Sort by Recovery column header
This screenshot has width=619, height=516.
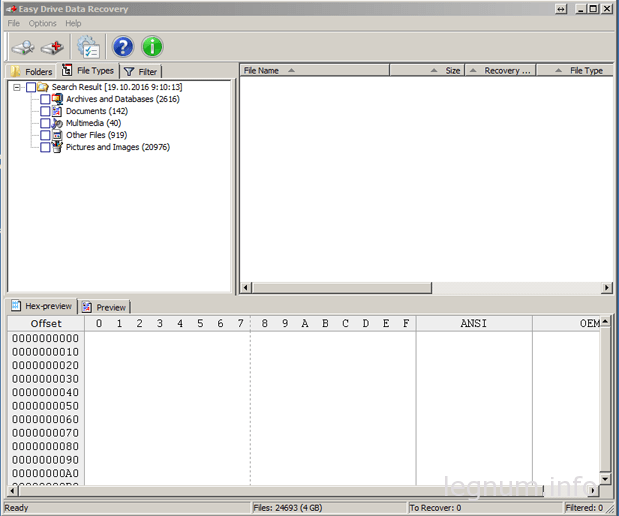pos(501,70)
